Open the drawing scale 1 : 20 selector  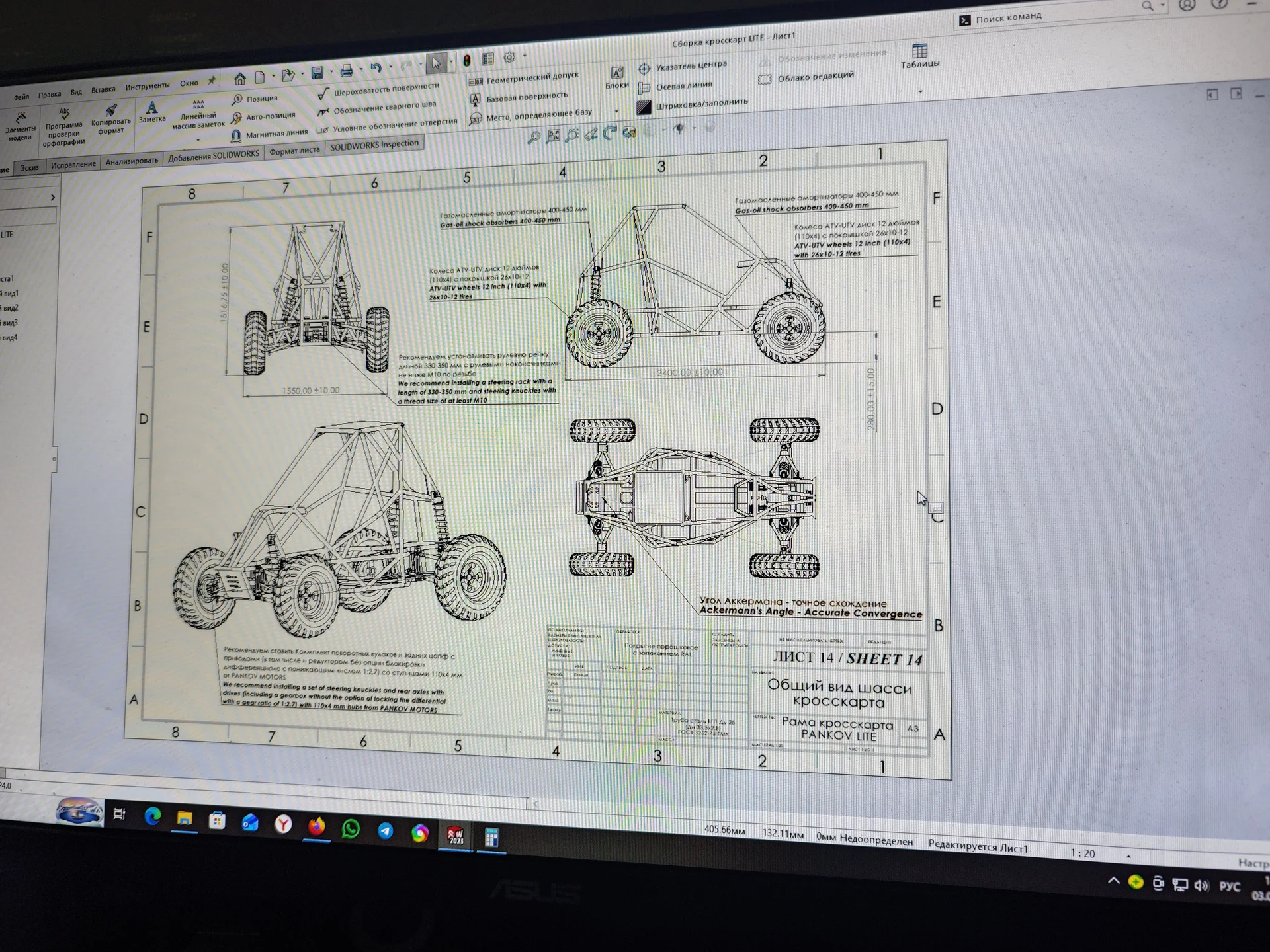pos(1098,854)
